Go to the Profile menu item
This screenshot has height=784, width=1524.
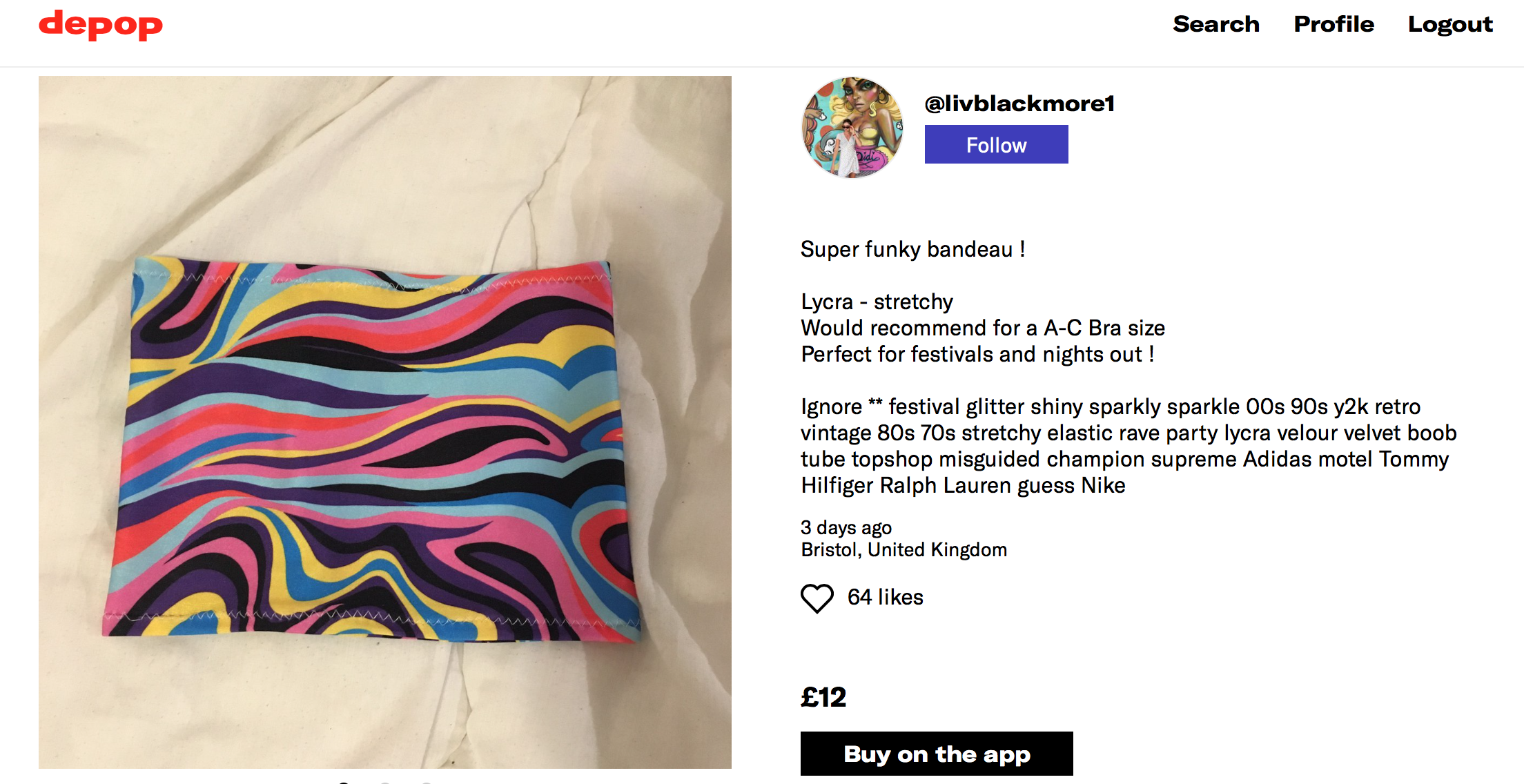[x=1333, y=24]
